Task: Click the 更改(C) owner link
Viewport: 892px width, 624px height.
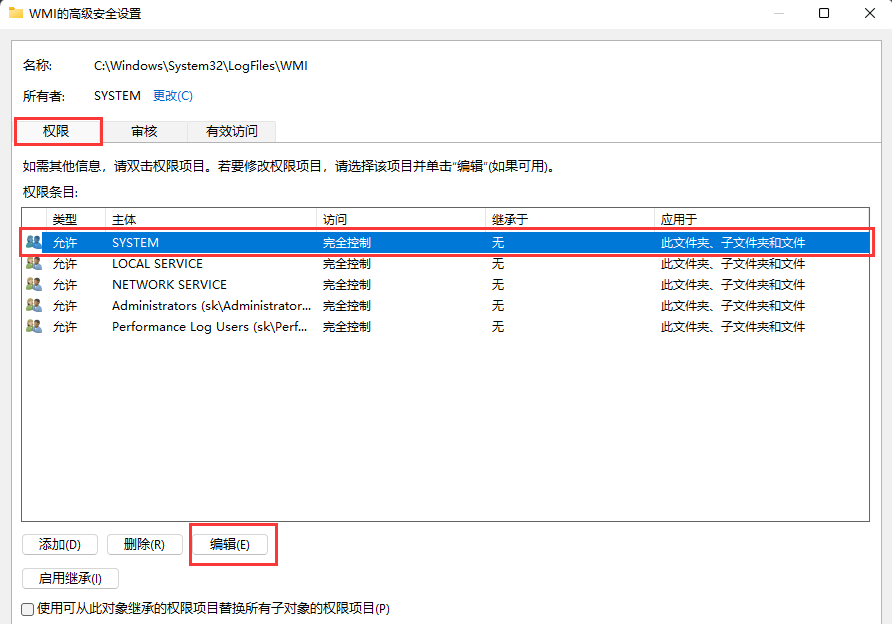Action: 172,96
